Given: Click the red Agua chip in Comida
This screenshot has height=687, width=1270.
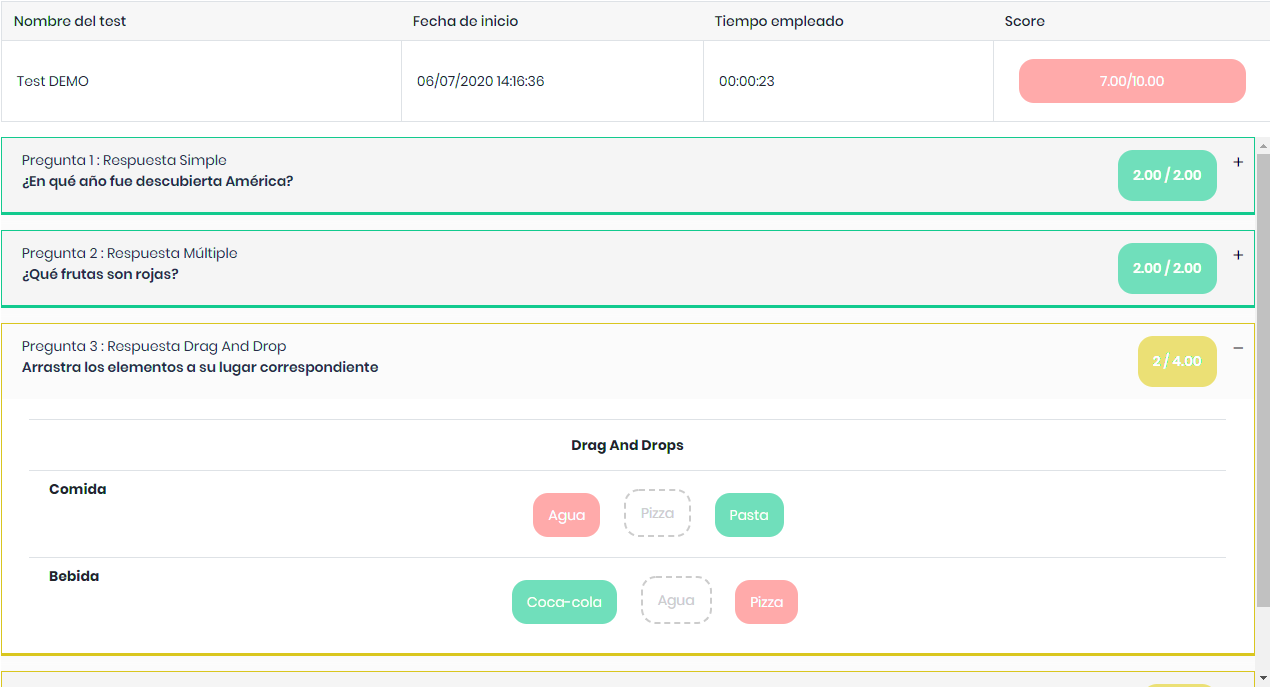Looking at the screenshot, I should click(x=566, y=515).
